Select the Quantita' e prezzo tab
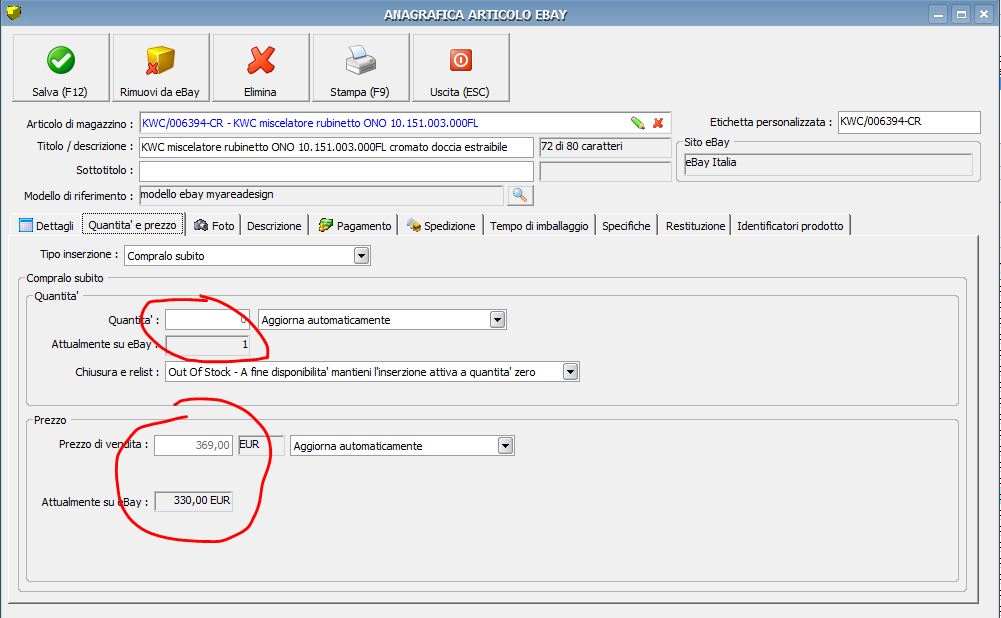The width and height of the screenshot is (1001, 618). [x=133, y=225]
